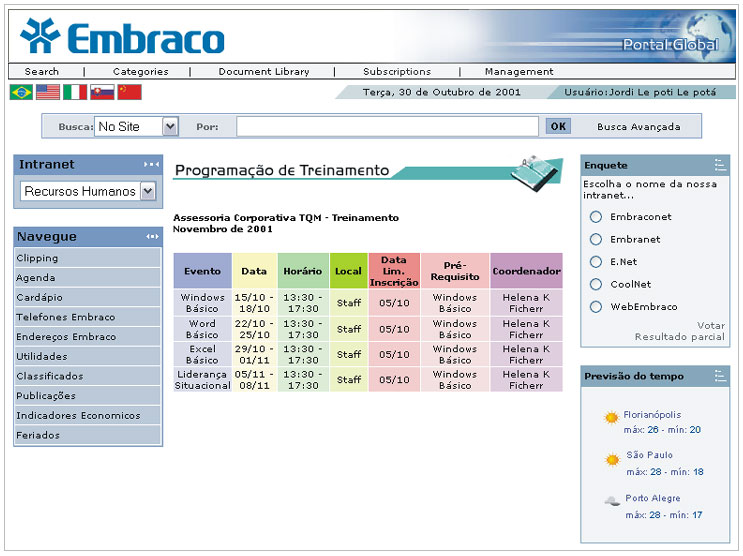Open the Document Library menu
Viewport: 743px width, 556px height.
264,72
